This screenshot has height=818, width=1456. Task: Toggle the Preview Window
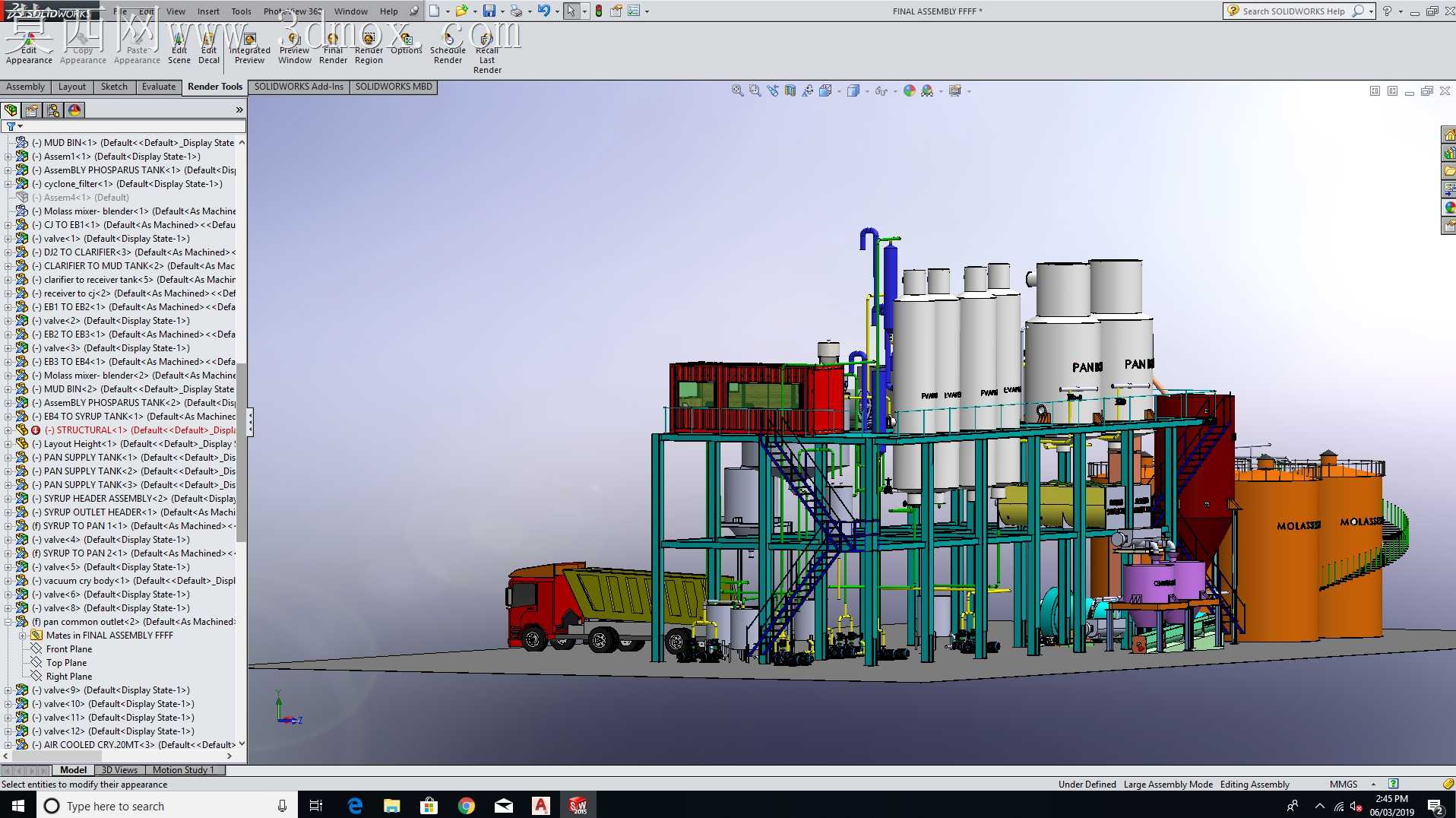pyautogui.click(x=294, y=49)
